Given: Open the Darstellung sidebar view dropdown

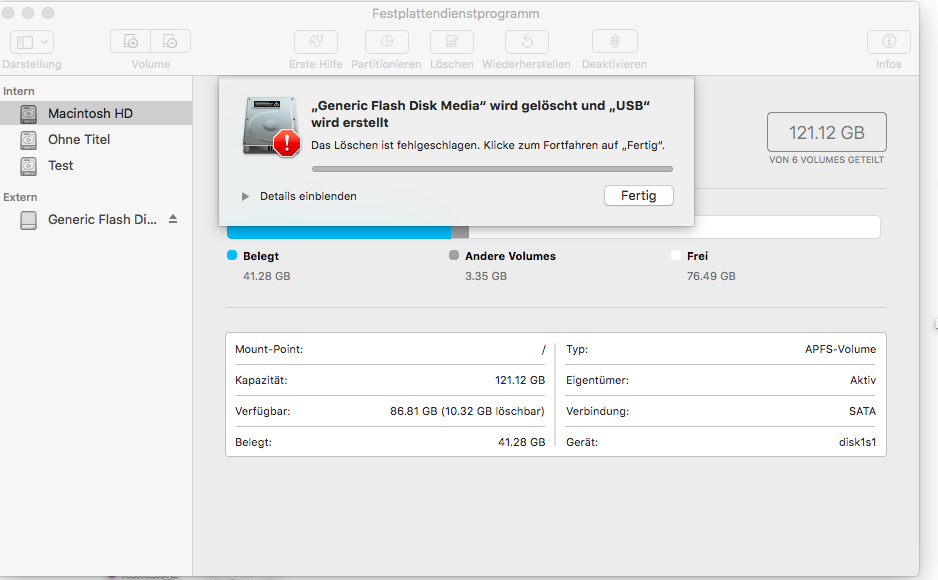Looking at the screenshot, I should [32, 42].
